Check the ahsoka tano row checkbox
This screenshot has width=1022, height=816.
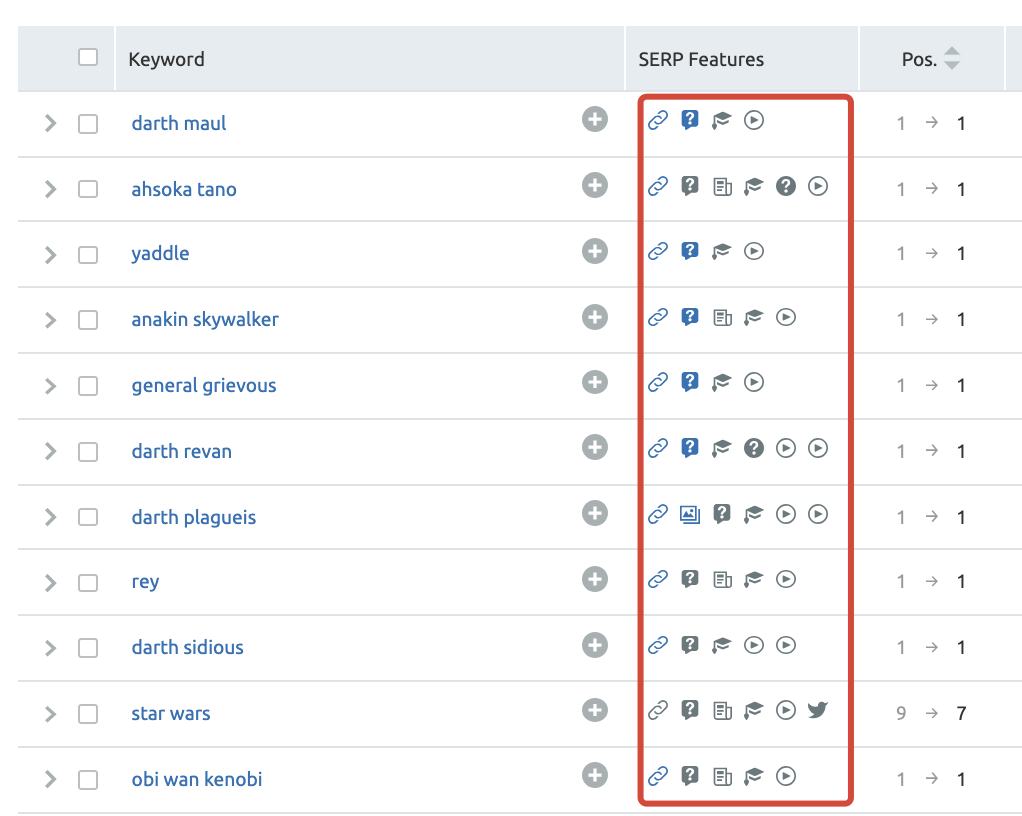coord(88,189)
